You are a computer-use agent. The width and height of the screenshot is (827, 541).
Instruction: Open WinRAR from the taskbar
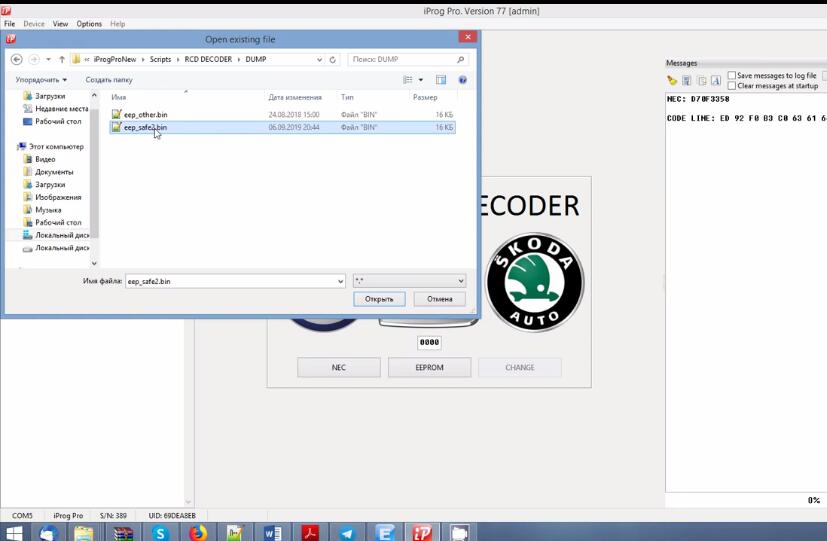(123, 533)
